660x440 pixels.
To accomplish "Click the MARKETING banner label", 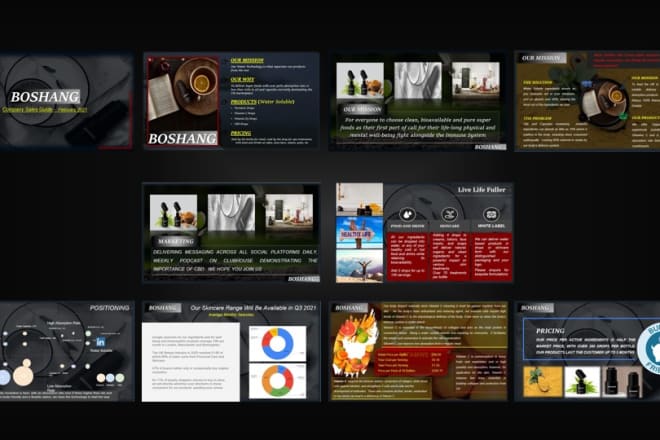I will 176,242.
